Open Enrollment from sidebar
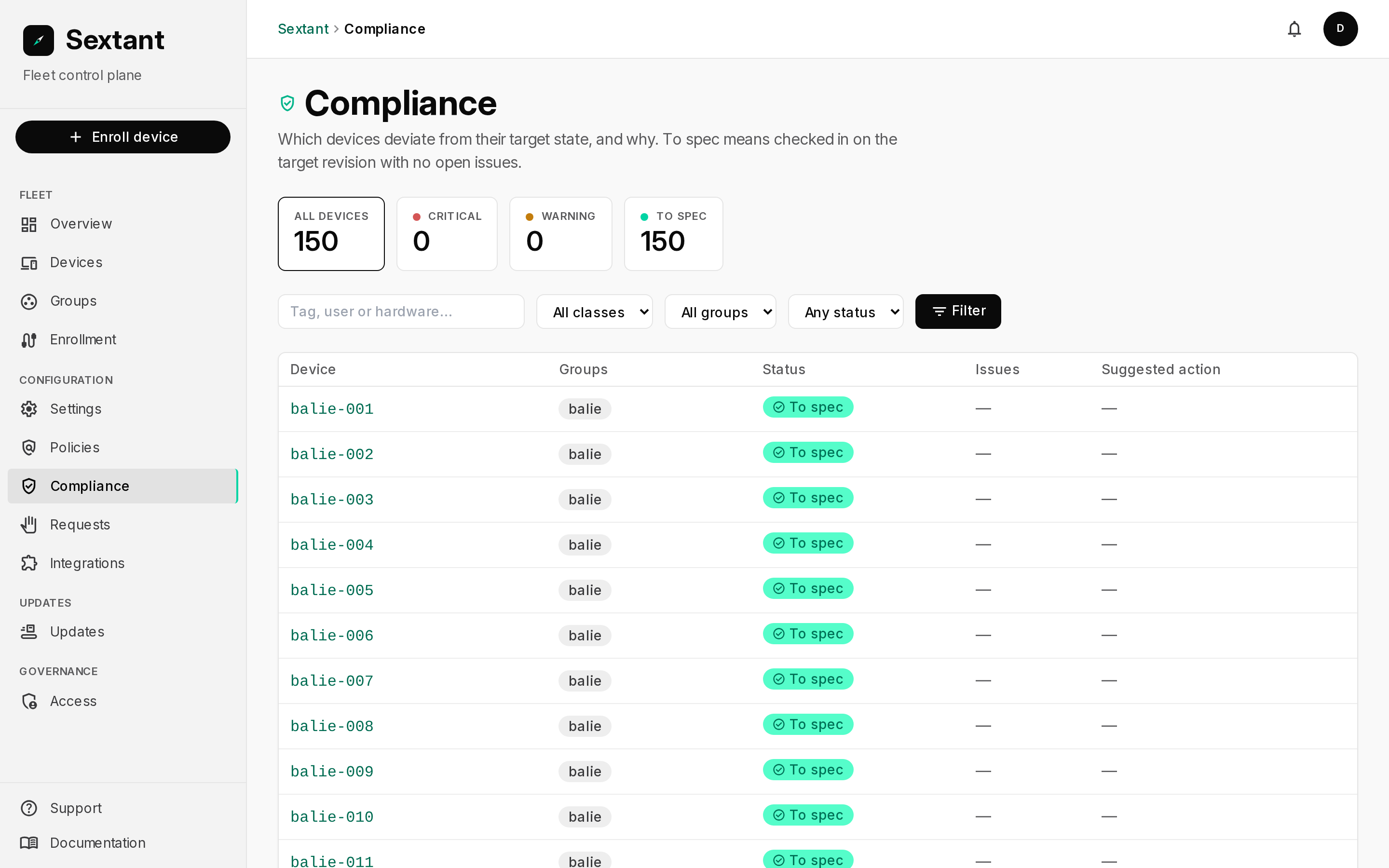Viewport: 1389px width, 868px height. coord(123,340)
